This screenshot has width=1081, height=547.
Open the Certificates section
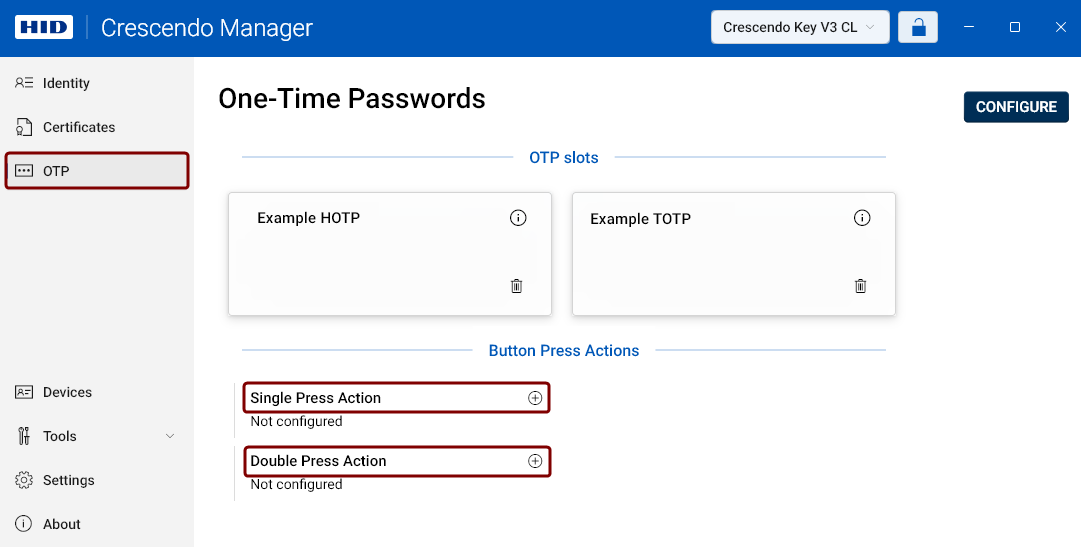(x=97, y=127)
